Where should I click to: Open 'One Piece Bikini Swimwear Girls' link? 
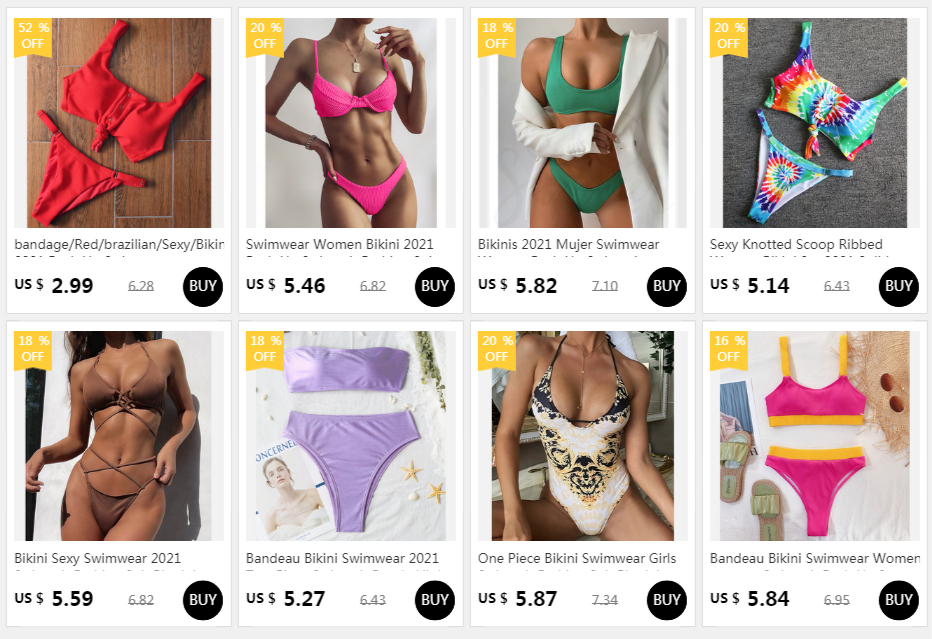[577, 558]
